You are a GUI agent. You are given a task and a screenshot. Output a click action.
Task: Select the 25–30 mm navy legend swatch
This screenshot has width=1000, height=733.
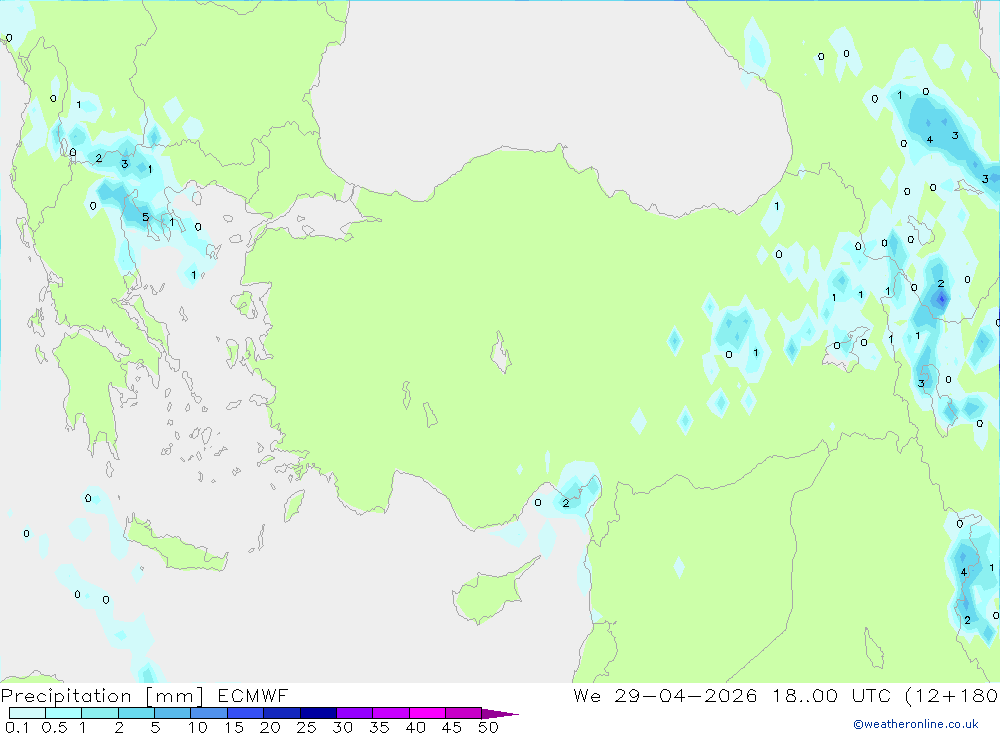(318, 713)
